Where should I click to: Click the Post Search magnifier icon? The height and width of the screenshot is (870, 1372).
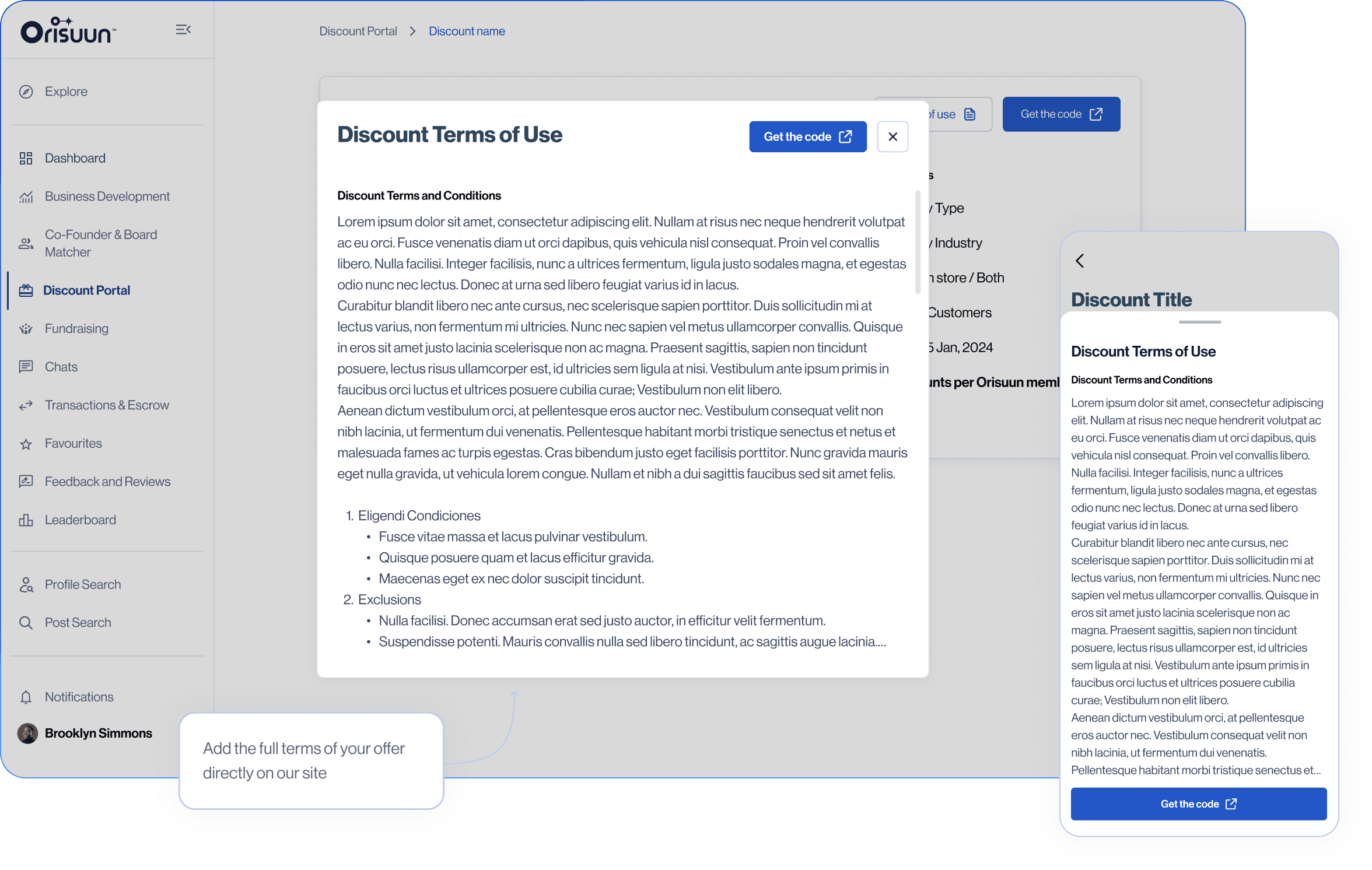click(x=26, y=623)
